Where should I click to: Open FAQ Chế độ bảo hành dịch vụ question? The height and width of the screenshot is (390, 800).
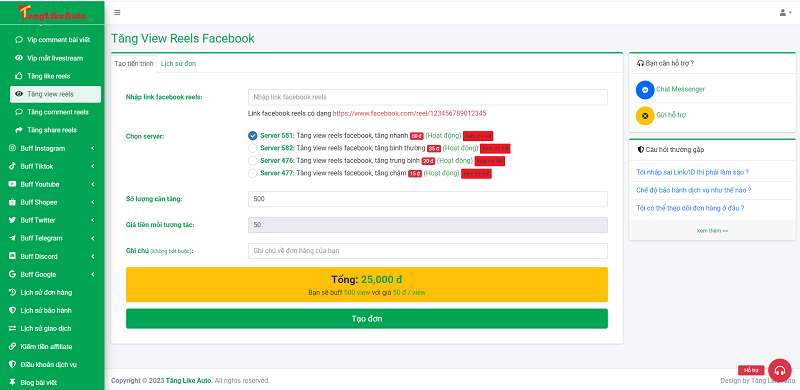[693, 190]
